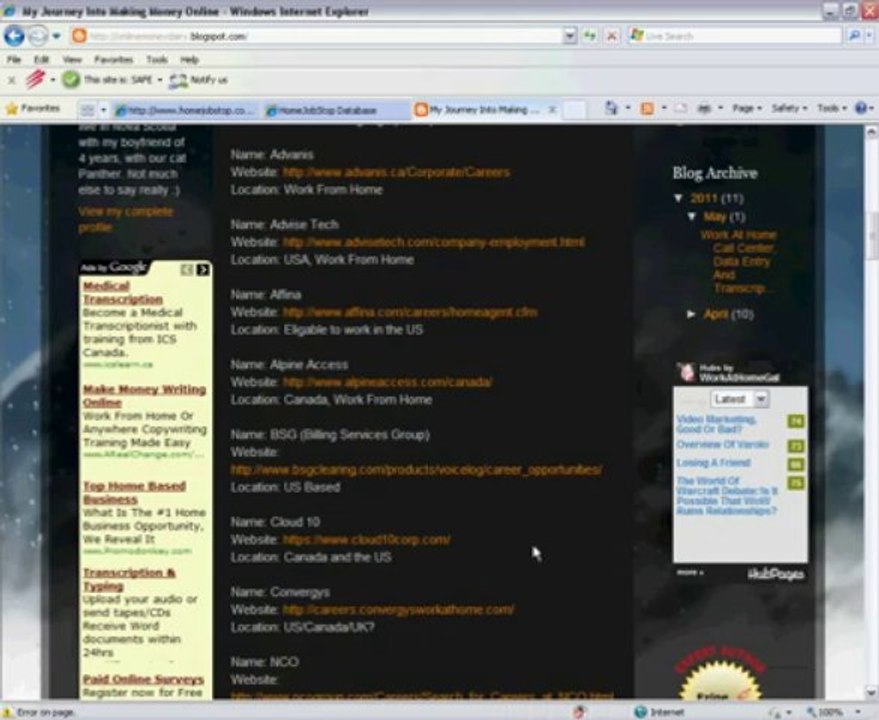Click the browser Forward arrow button
Screen dimensions: 879x720
38,36
